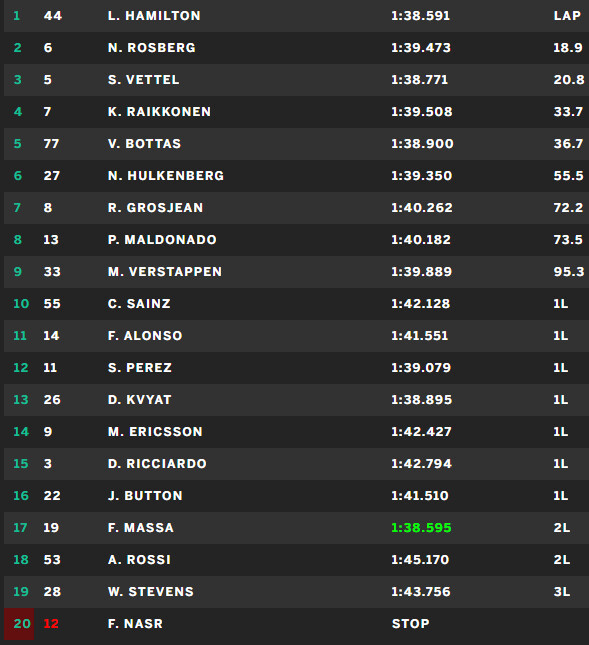
Task: Select M. Ericsson's 1L gap
Action: click(x=561, y=432)
